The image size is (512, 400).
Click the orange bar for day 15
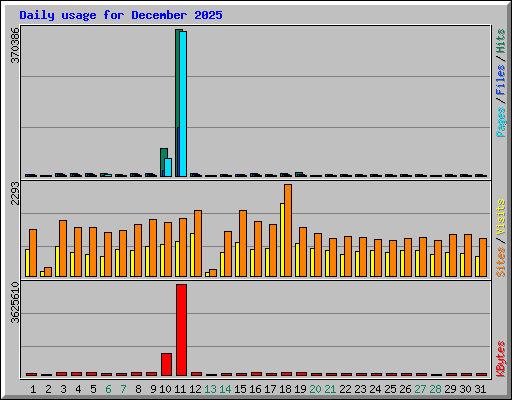[243, 243]
